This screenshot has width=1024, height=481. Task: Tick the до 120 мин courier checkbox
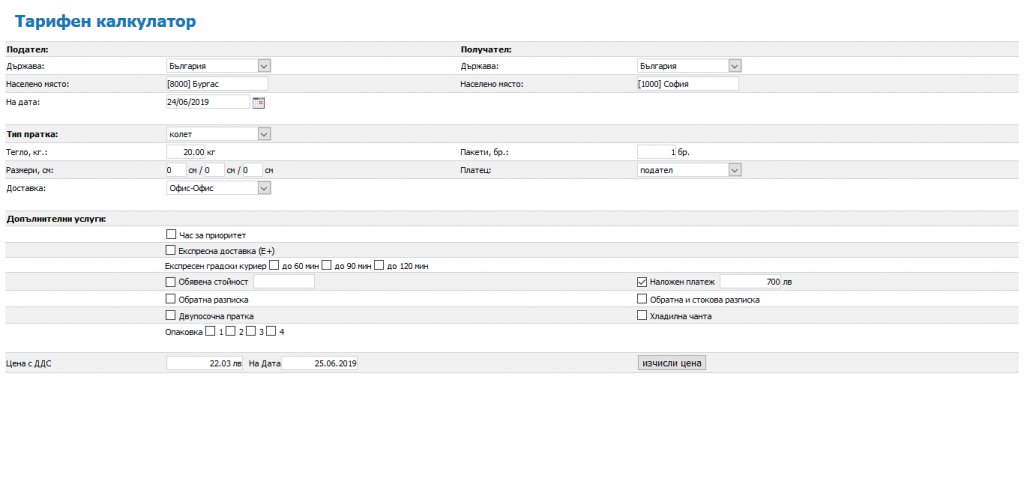pyautogui.click(x=378, y=266)
